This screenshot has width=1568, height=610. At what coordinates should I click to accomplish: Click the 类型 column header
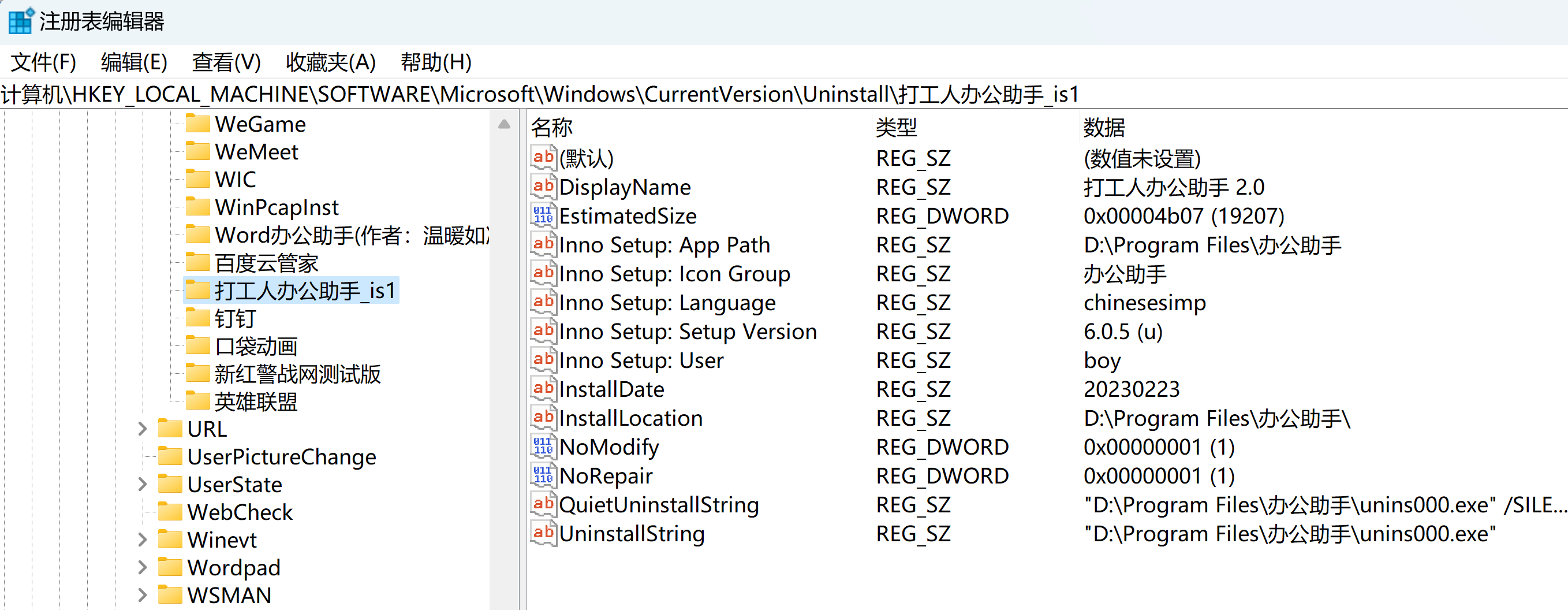pyautogui.click(x=976, y=127)
